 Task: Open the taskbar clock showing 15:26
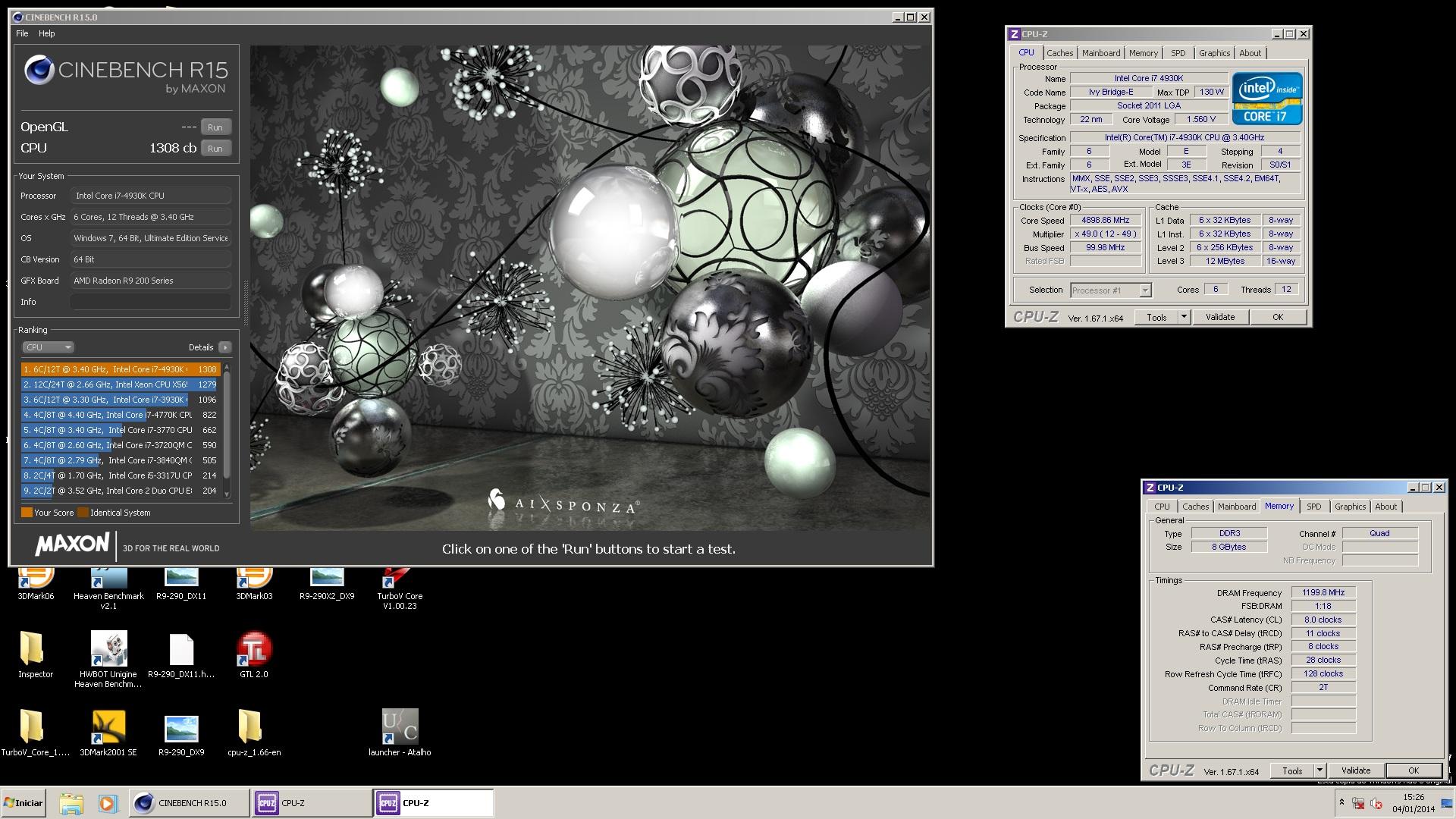[x=1413, y=803]
